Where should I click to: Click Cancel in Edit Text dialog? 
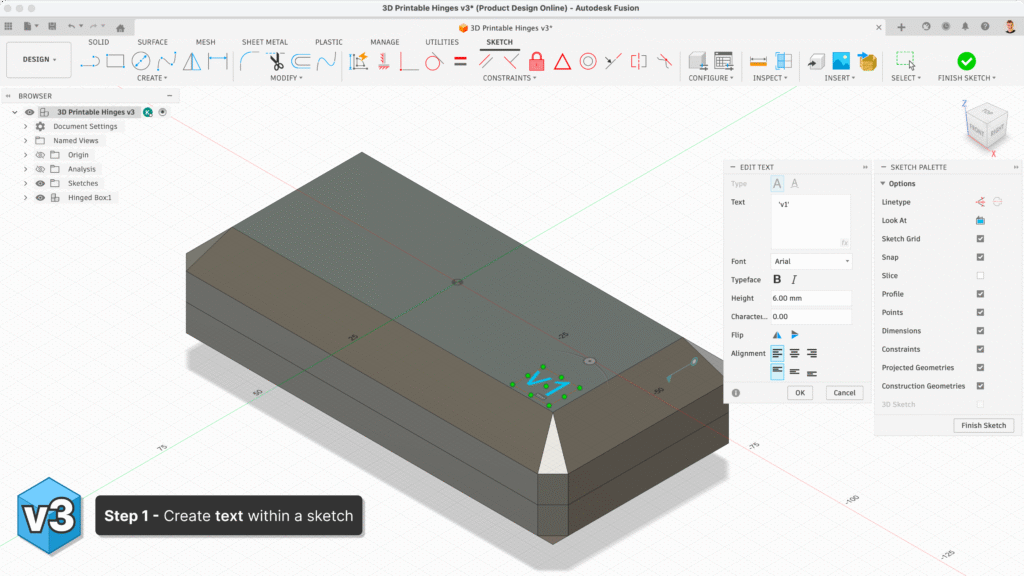(x=844, y=393)
